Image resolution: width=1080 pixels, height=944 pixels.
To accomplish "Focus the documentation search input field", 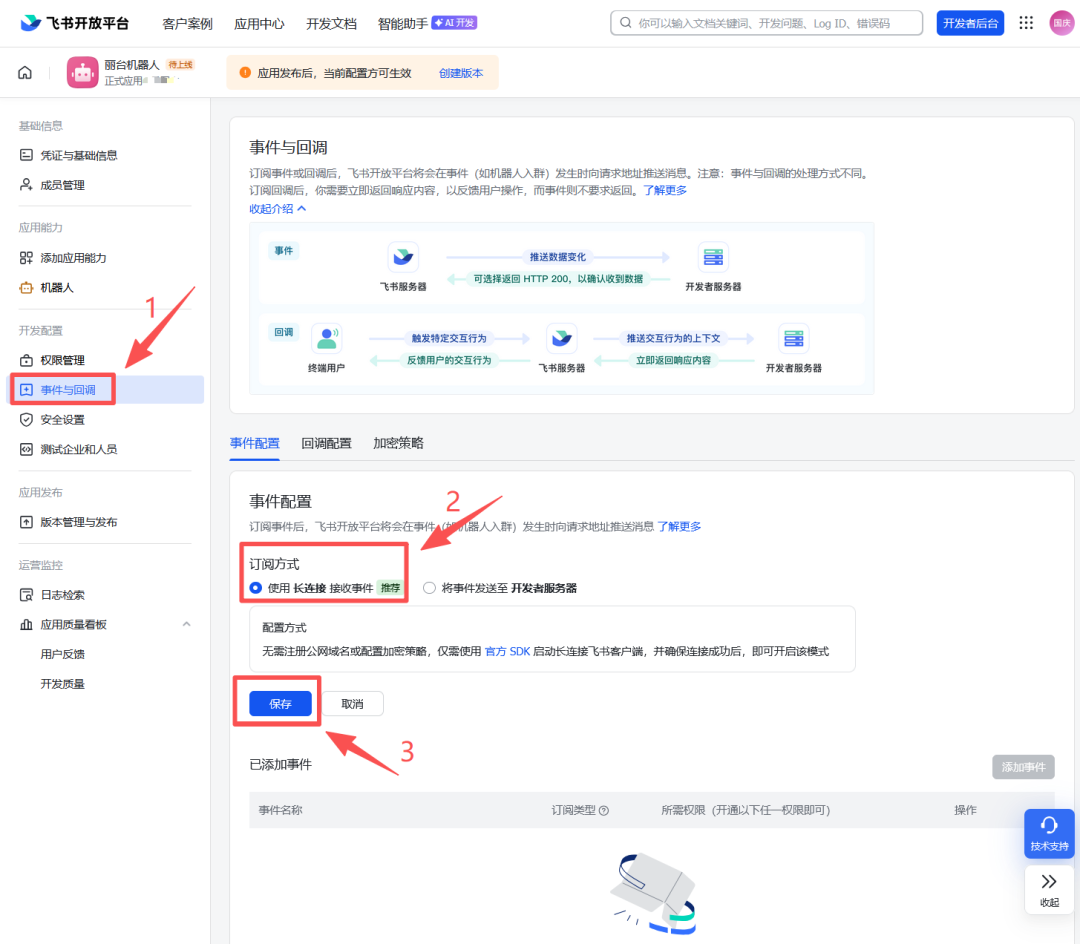I will (x=767, y=23).
